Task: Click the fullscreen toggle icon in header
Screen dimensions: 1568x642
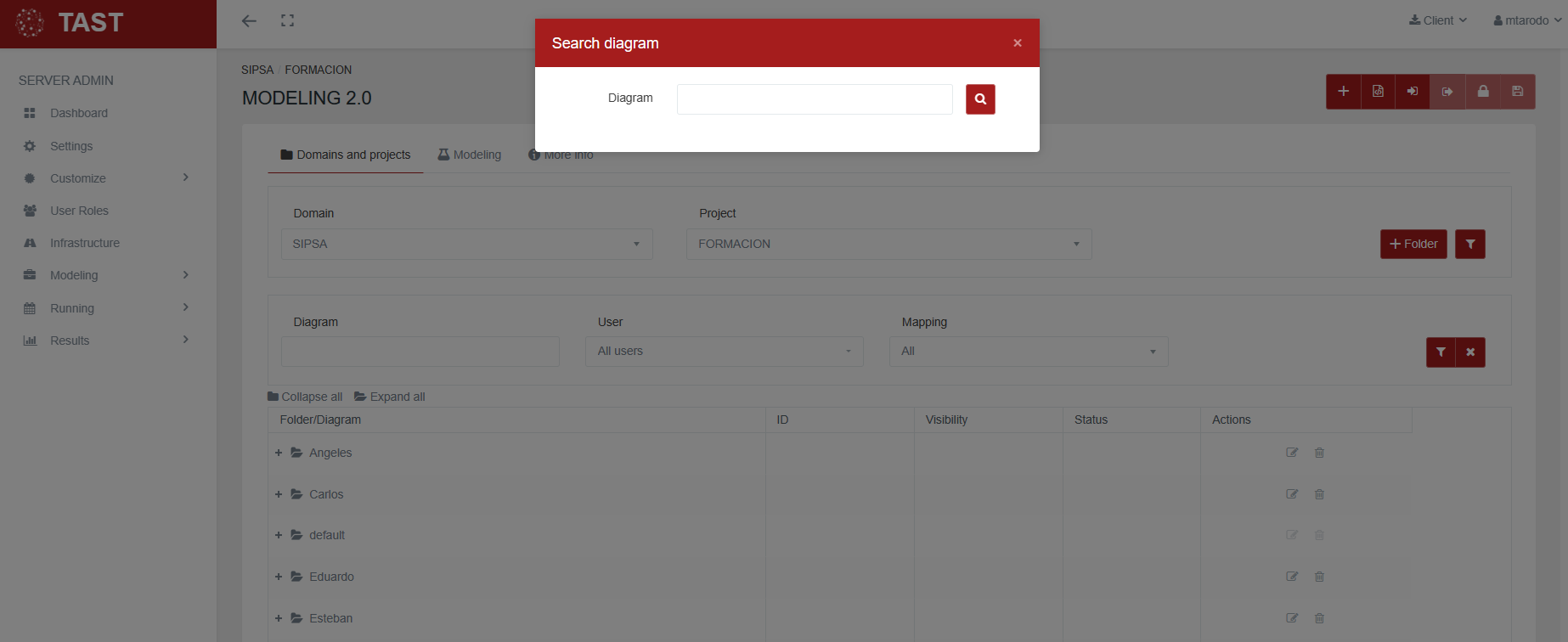Action: coord(287,20)
